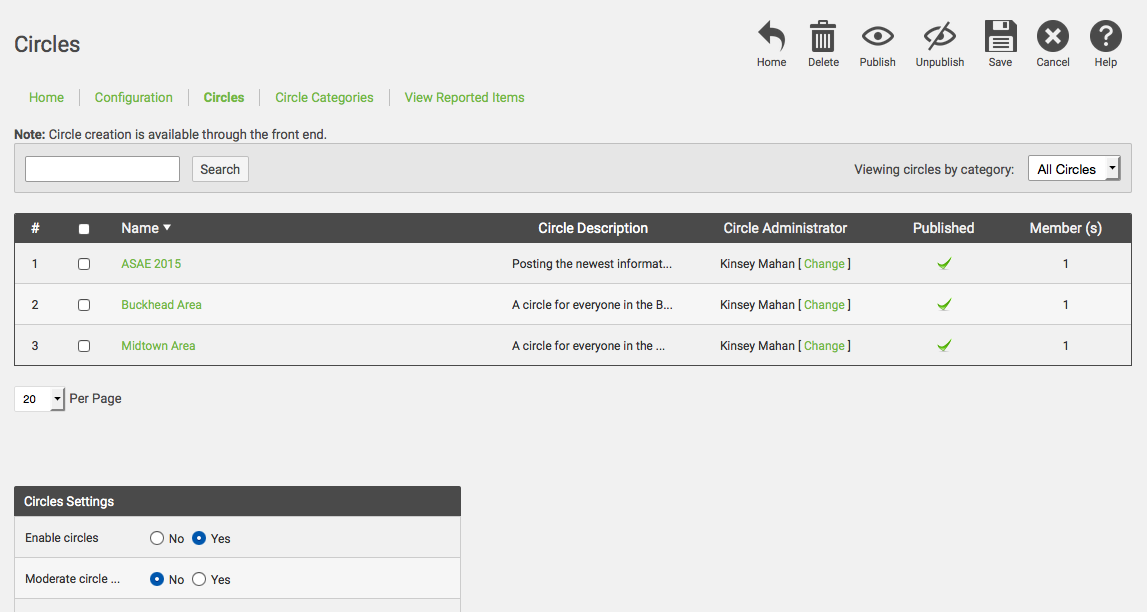Click the Delete trash can icon
This screenshot has width=1147, height=612.
click(823, 38)
